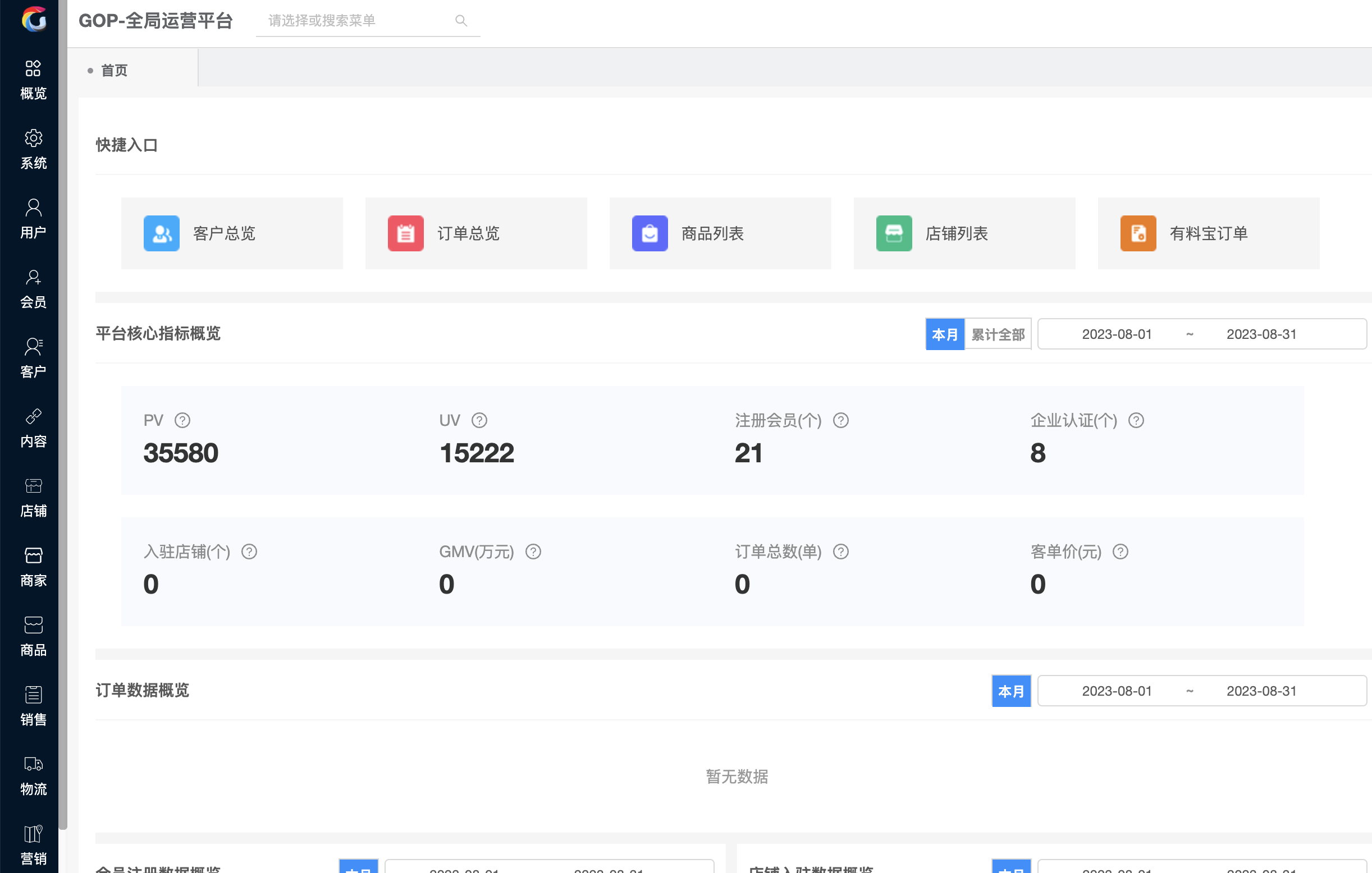Open the 店铺列表 shortcut label
Image resolution: width=1372 pixels, height=873 pixels.
point(957,233)
